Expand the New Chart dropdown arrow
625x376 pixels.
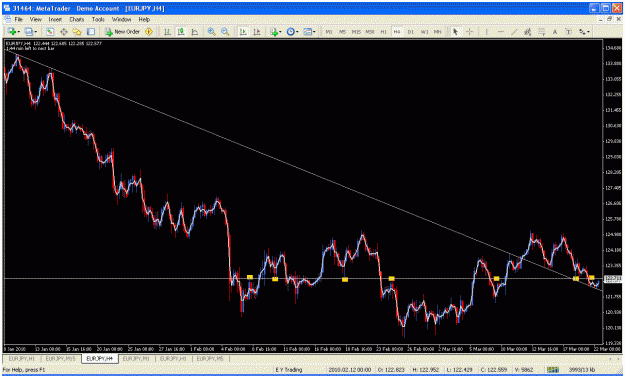(18, 32)
